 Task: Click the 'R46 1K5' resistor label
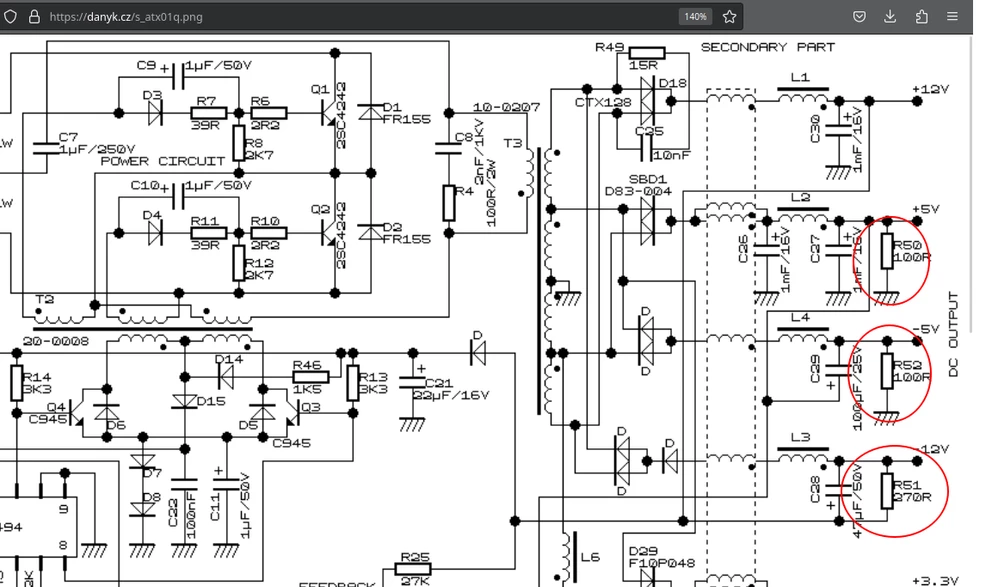pyautogui.click(x=307, y=377)
